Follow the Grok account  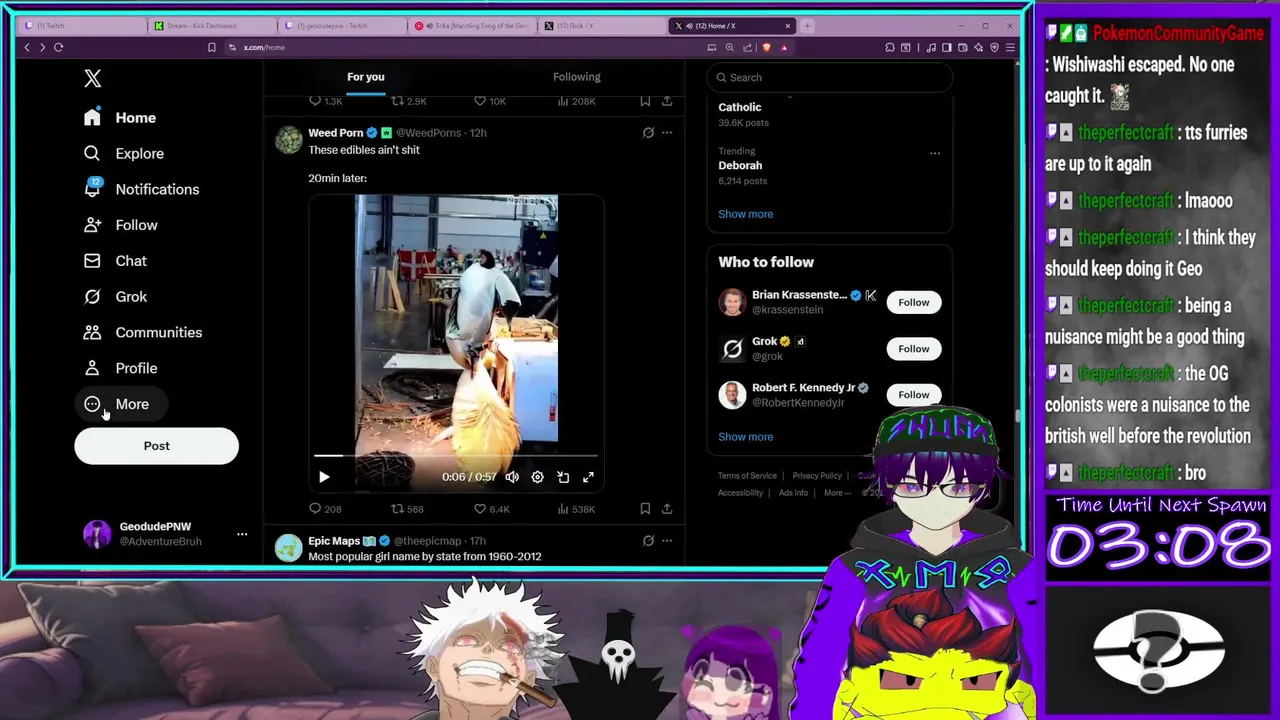[x=913, y=349]
